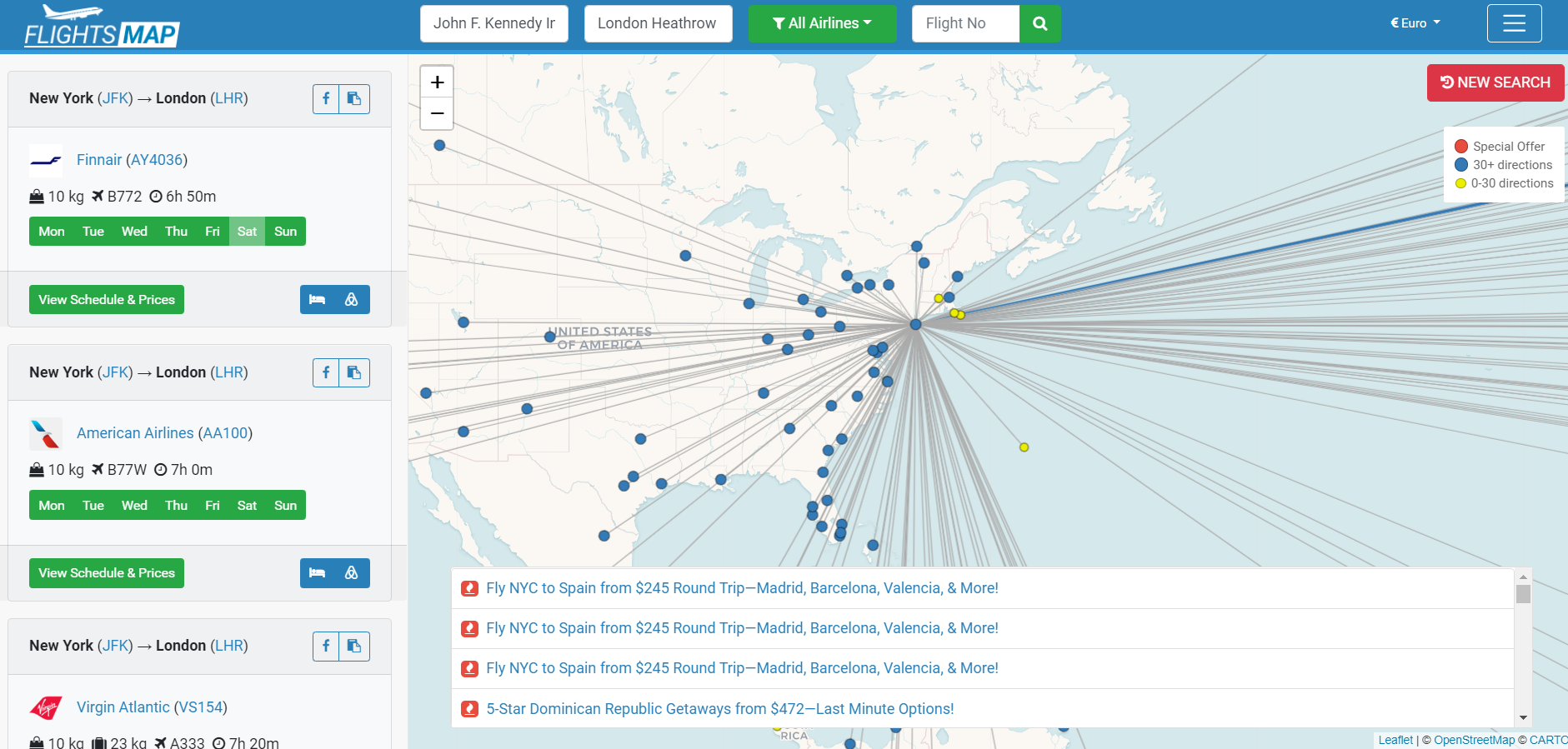Open the hamburger menu

pyautogui.click(x=1514, y=23)
